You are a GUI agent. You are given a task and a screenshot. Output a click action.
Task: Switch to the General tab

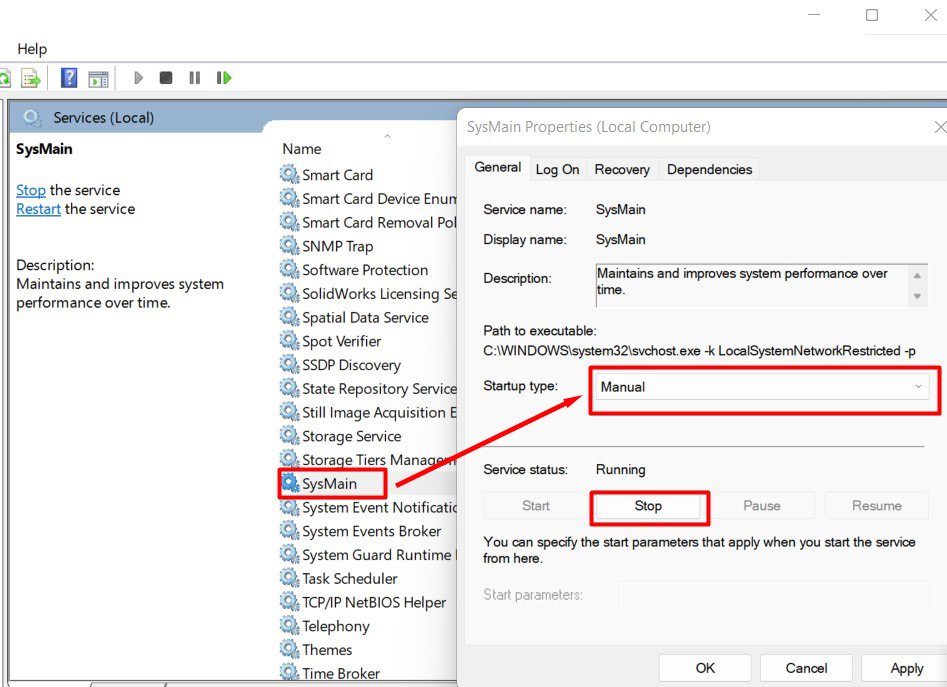pyautogui.click(x=498, y=167)
